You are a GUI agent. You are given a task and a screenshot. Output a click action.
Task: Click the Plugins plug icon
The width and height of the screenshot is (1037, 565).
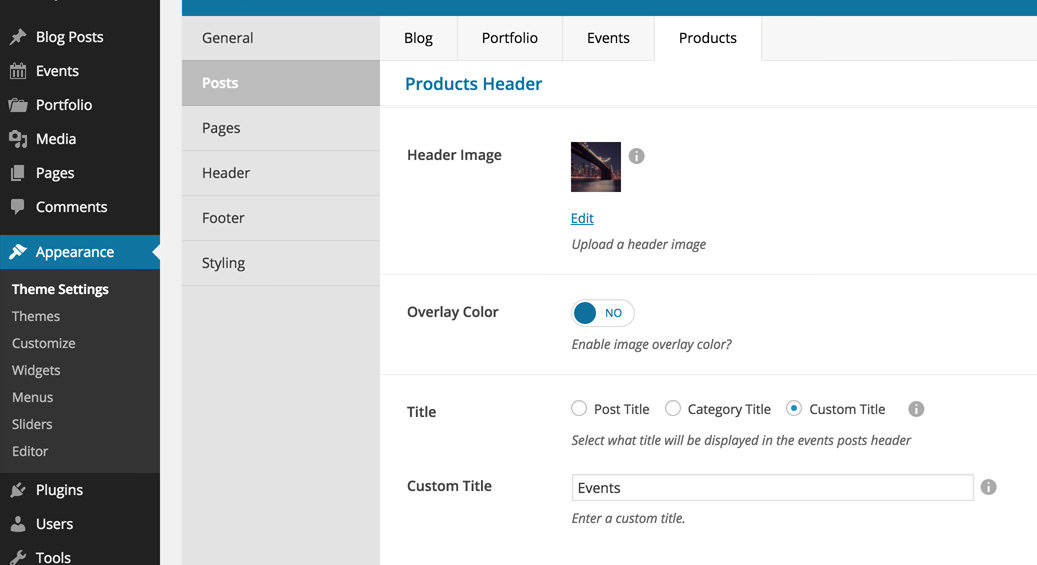click(18, 490)
